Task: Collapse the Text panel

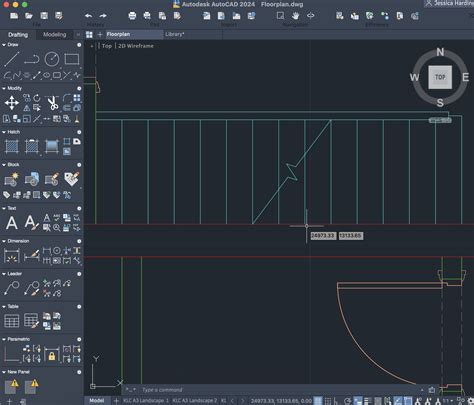Action: [4, 208]
